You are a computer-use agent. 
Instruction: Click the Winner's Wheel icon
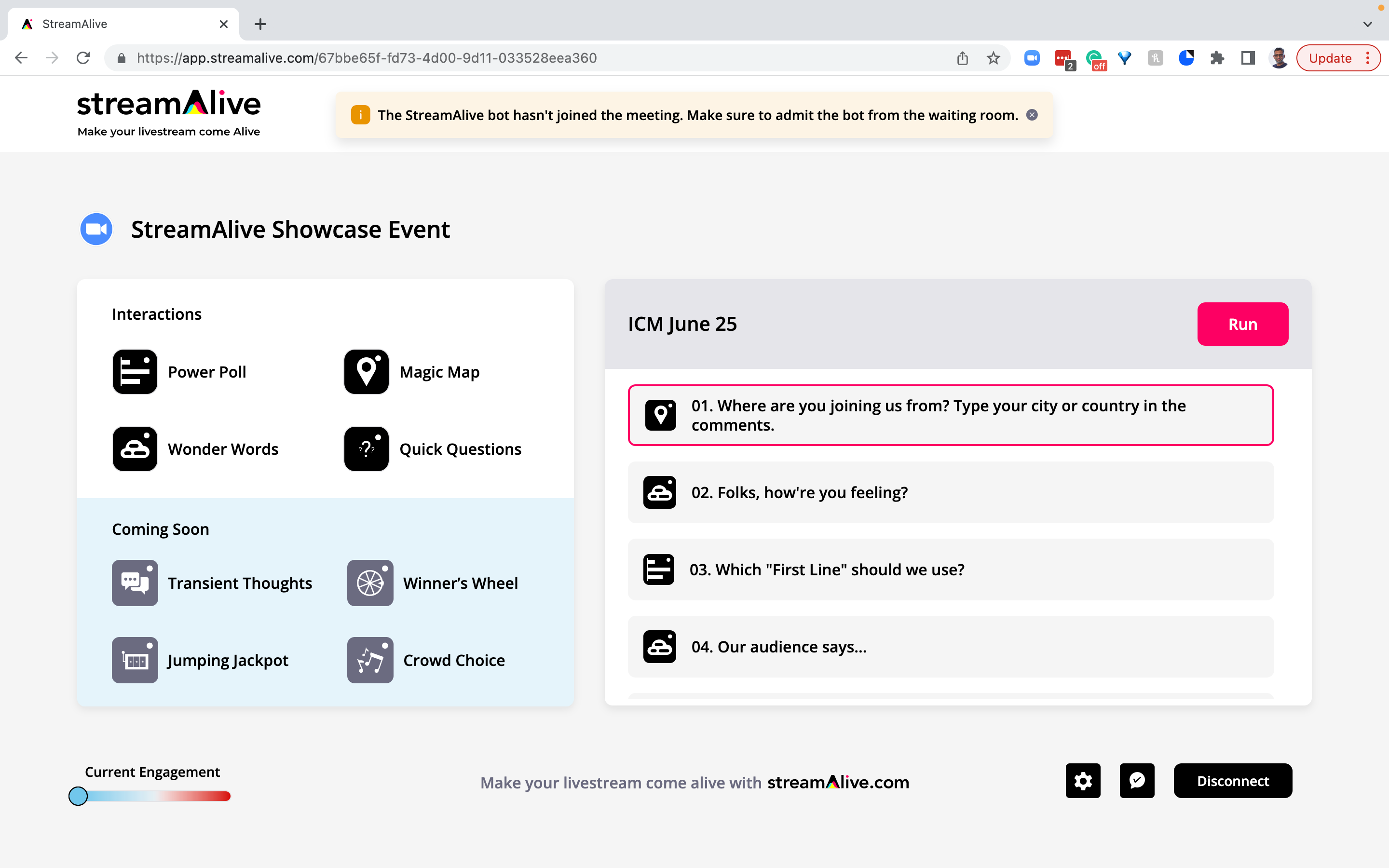pos(370,583)
